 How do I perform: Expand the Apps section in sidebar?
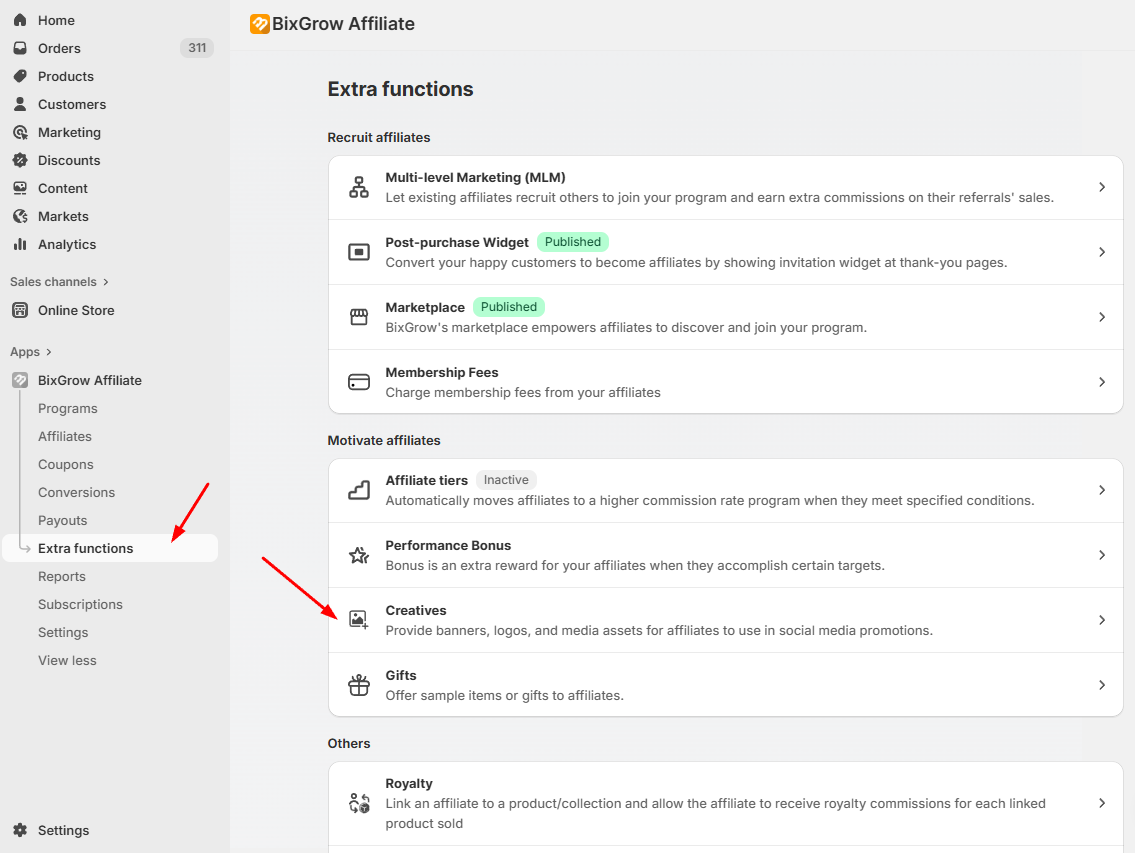[x=31, y=352]
